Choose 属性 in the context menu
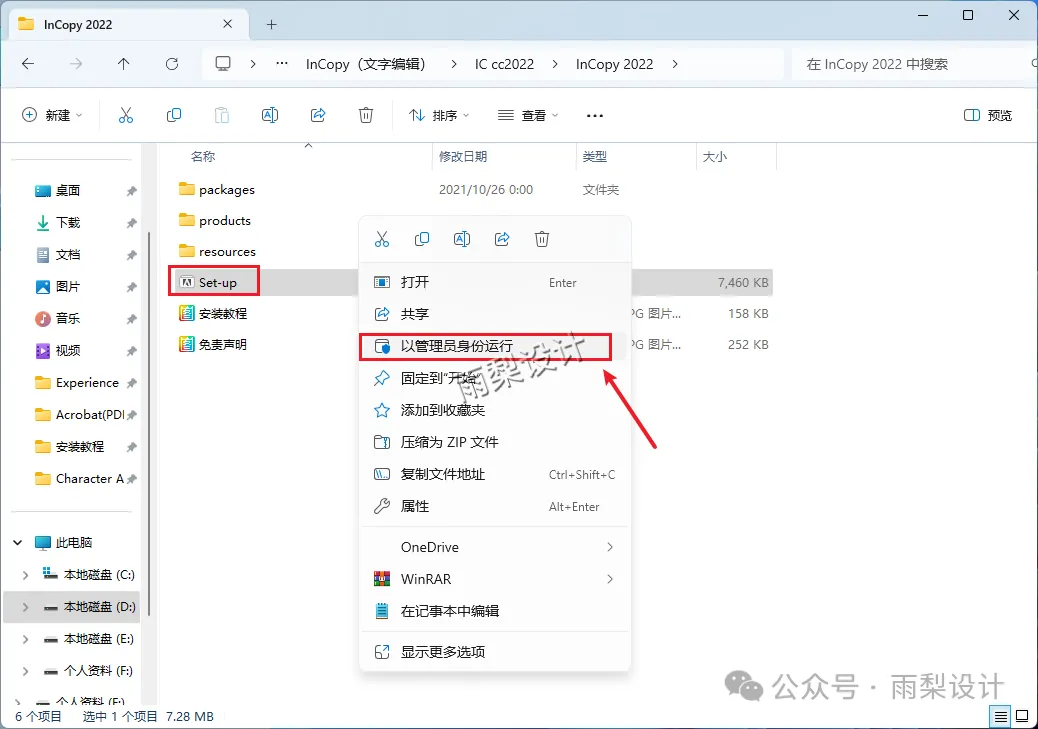This screenshot has height=729, width=1038. (495, 507)
